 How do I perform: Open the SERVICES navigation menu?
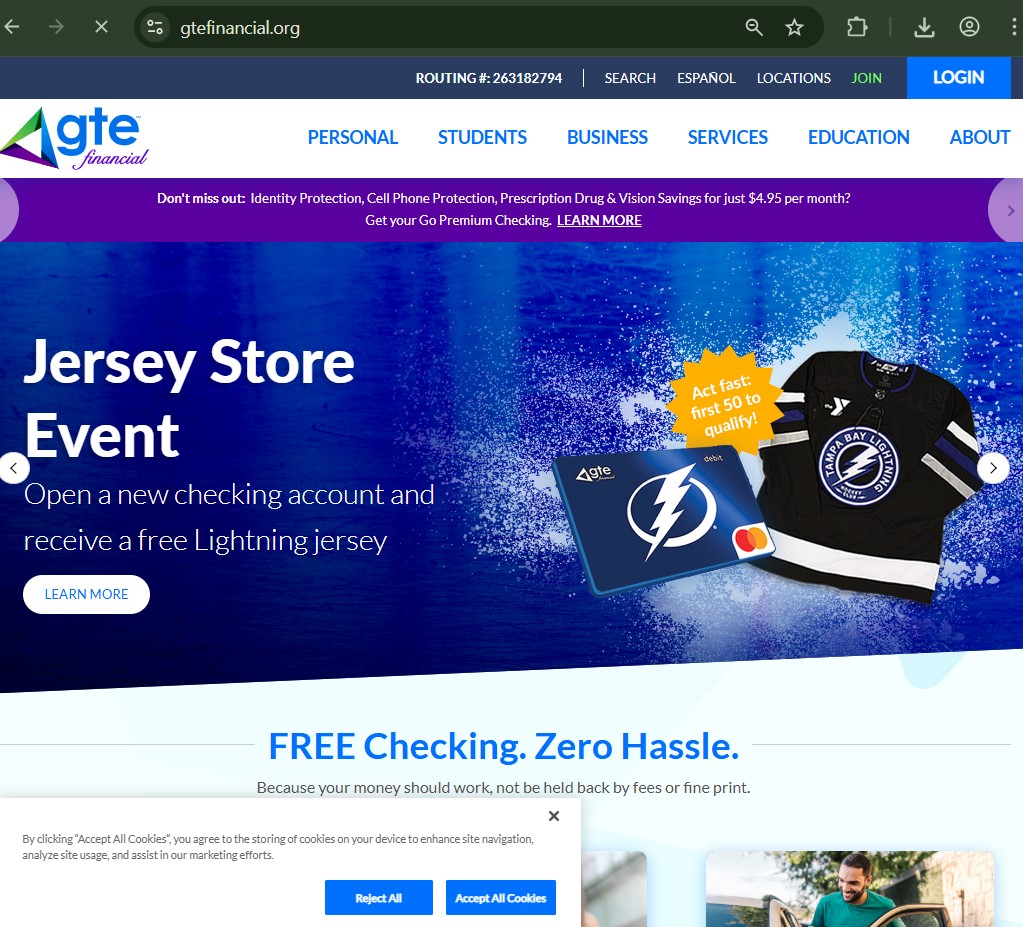click(727, 137)
